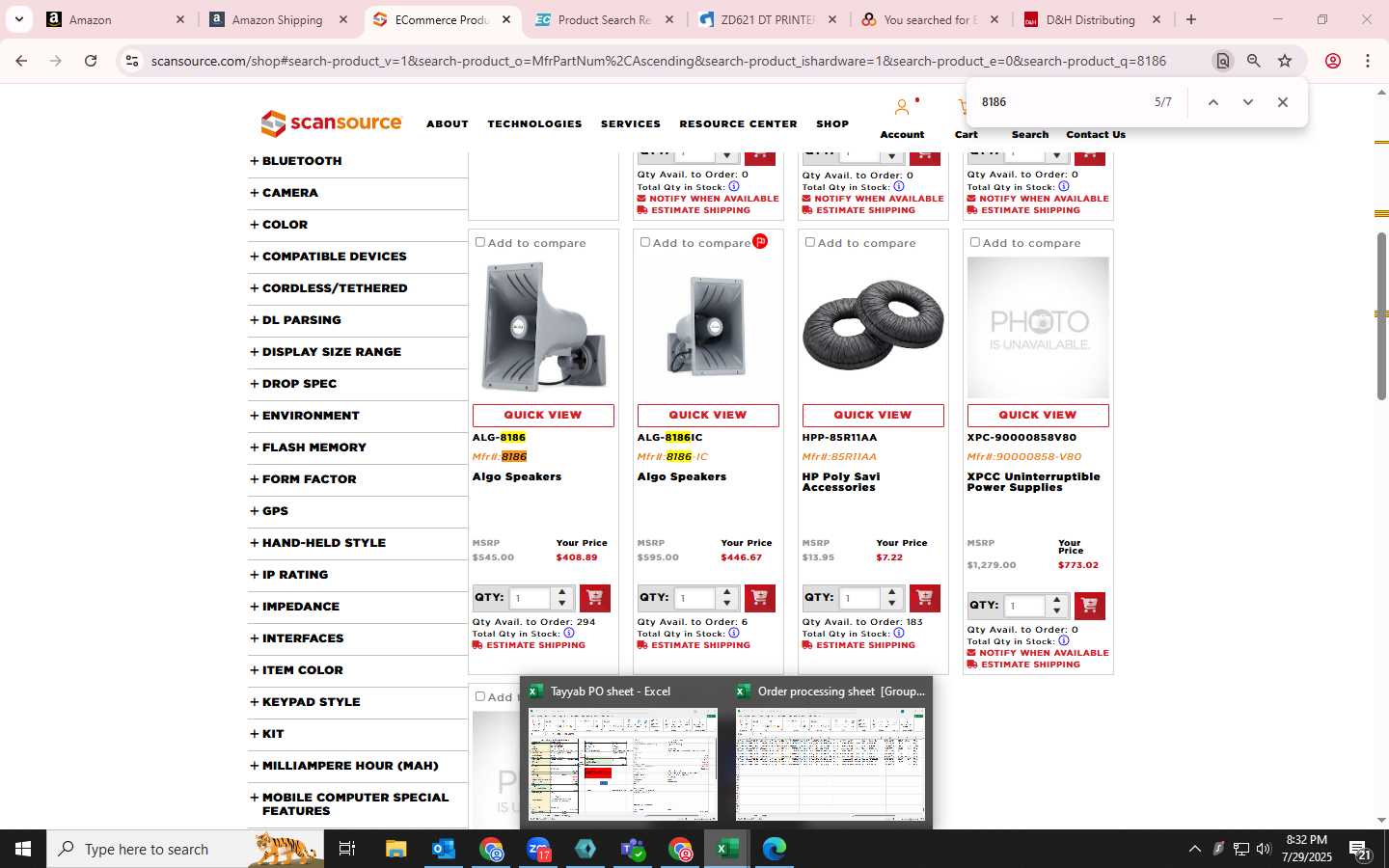Open Quick View for HPP-85R11AA
The height and width of the screenshot is (868, 1389).
[x=873, y=415]
